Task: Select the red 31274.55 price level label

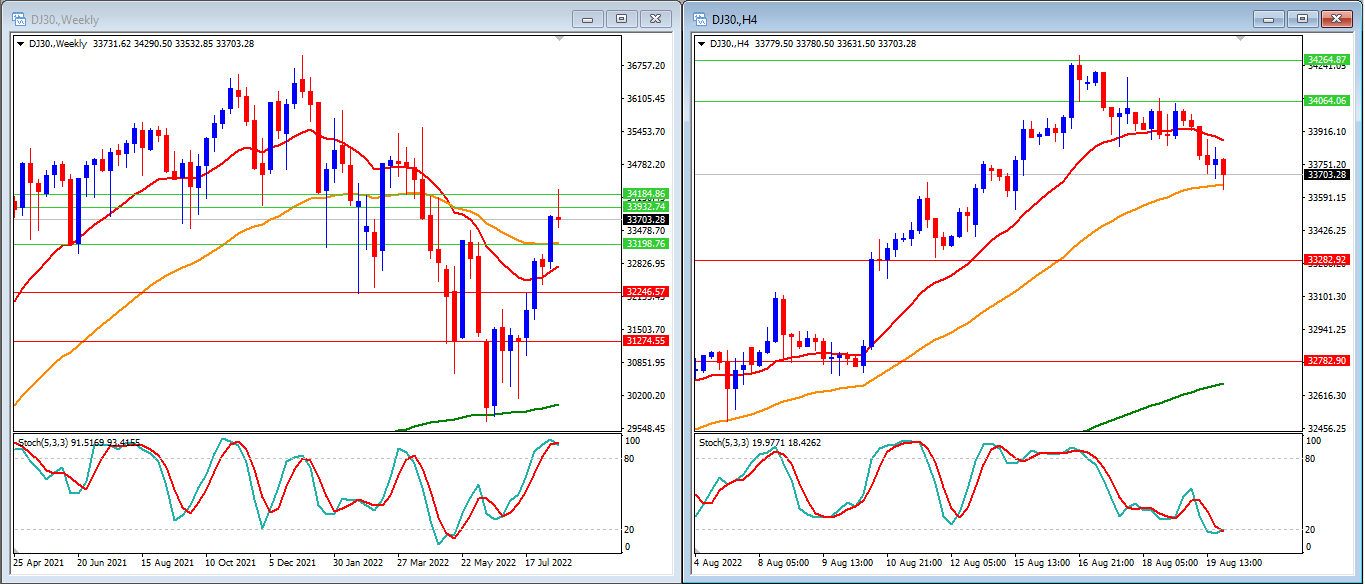Action: coord(646,341)
